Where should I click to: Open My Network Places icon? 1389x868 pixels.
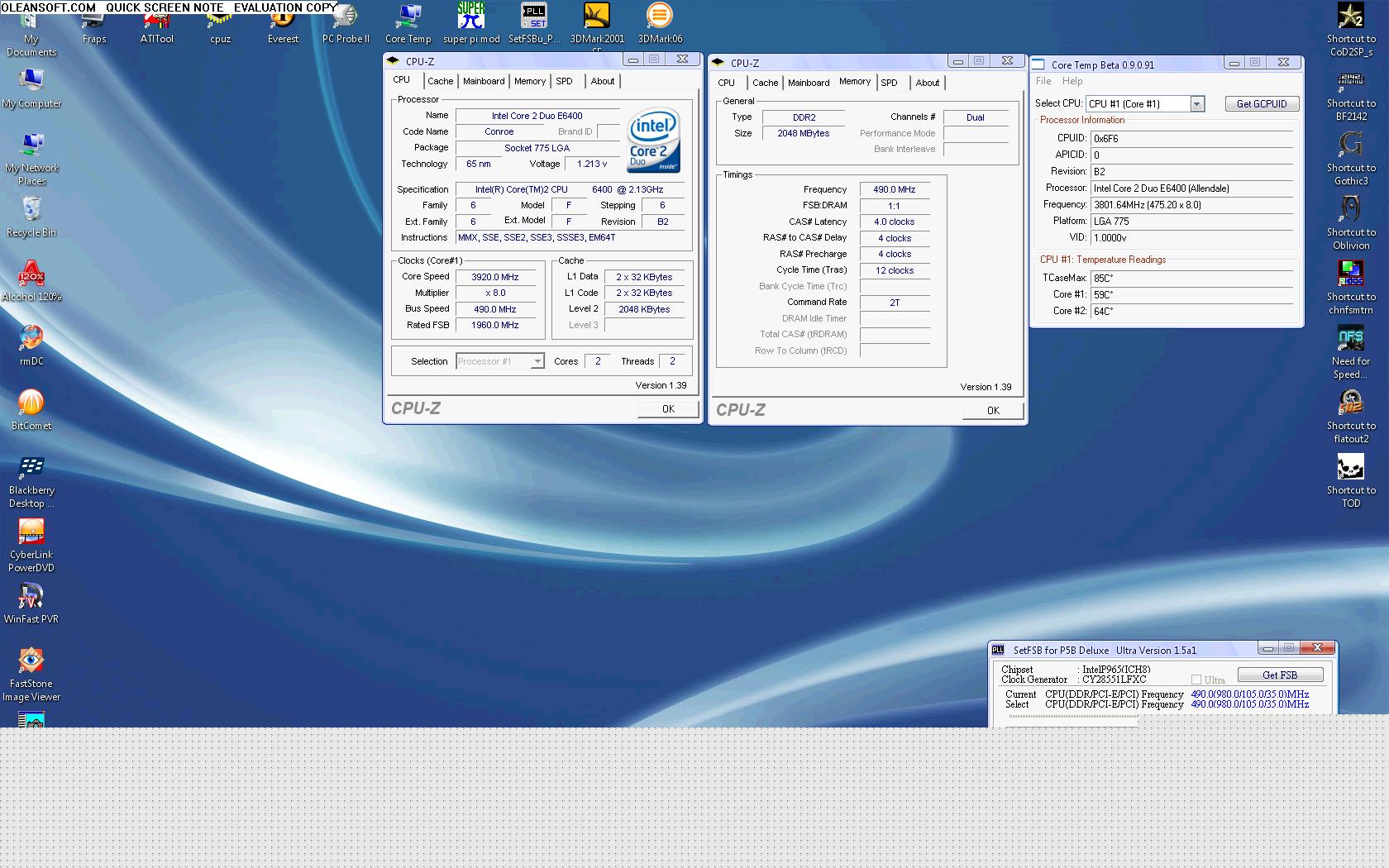point(31,159)
